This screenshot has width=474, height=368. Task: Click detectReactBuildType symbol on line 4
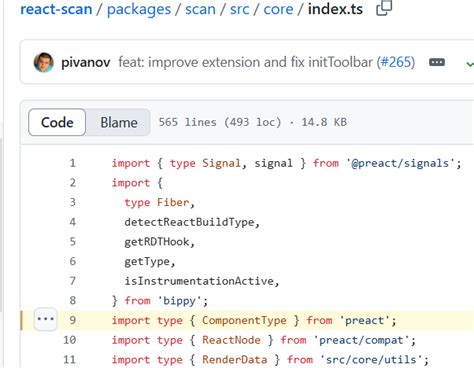189,222
